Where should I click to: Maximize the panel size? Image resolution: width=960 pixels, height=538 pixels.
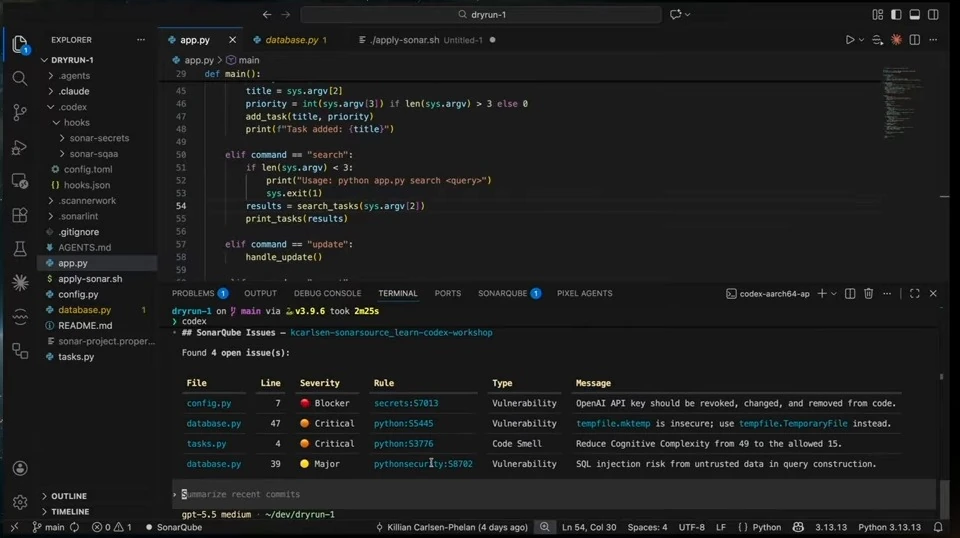click(915, 294)
